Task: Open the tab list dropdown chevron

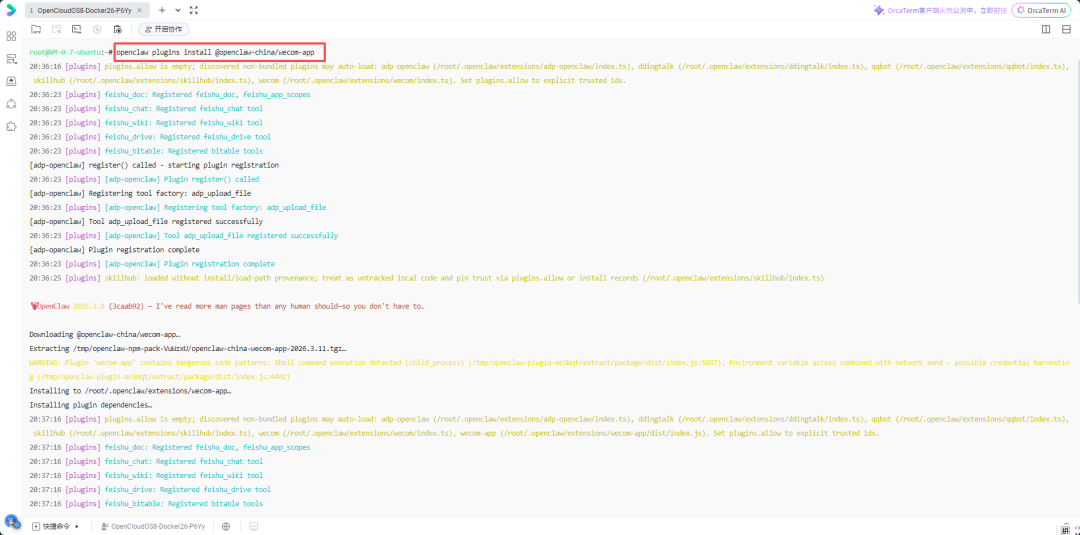Action: pos(177,10)
